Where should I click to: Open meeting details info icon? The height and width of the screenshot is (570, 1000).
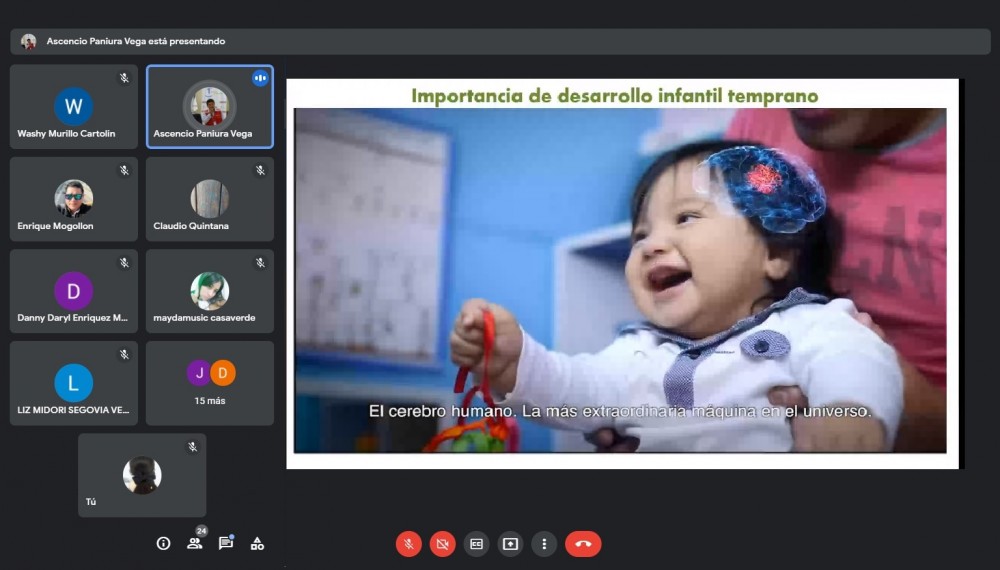tap(163, 543)
